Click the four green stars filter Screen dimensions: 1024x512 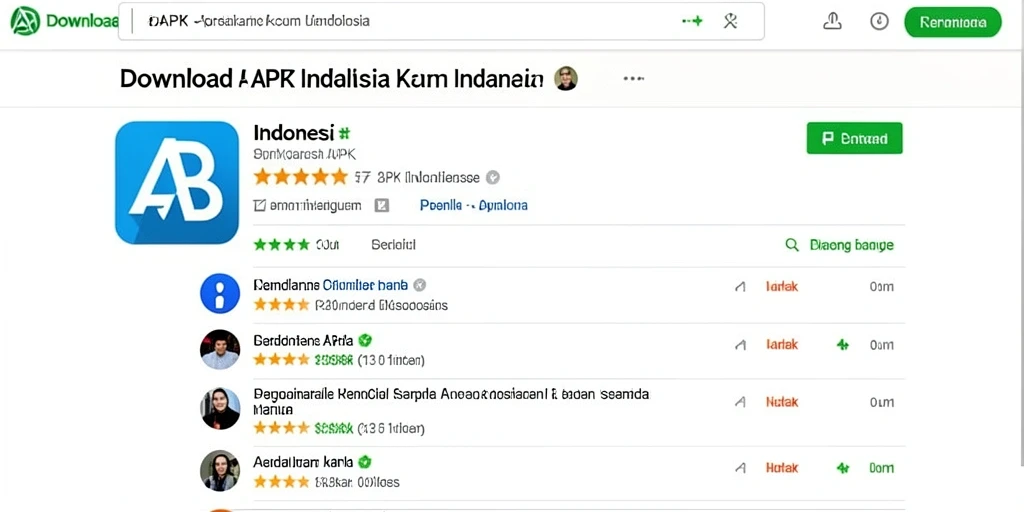281,245
